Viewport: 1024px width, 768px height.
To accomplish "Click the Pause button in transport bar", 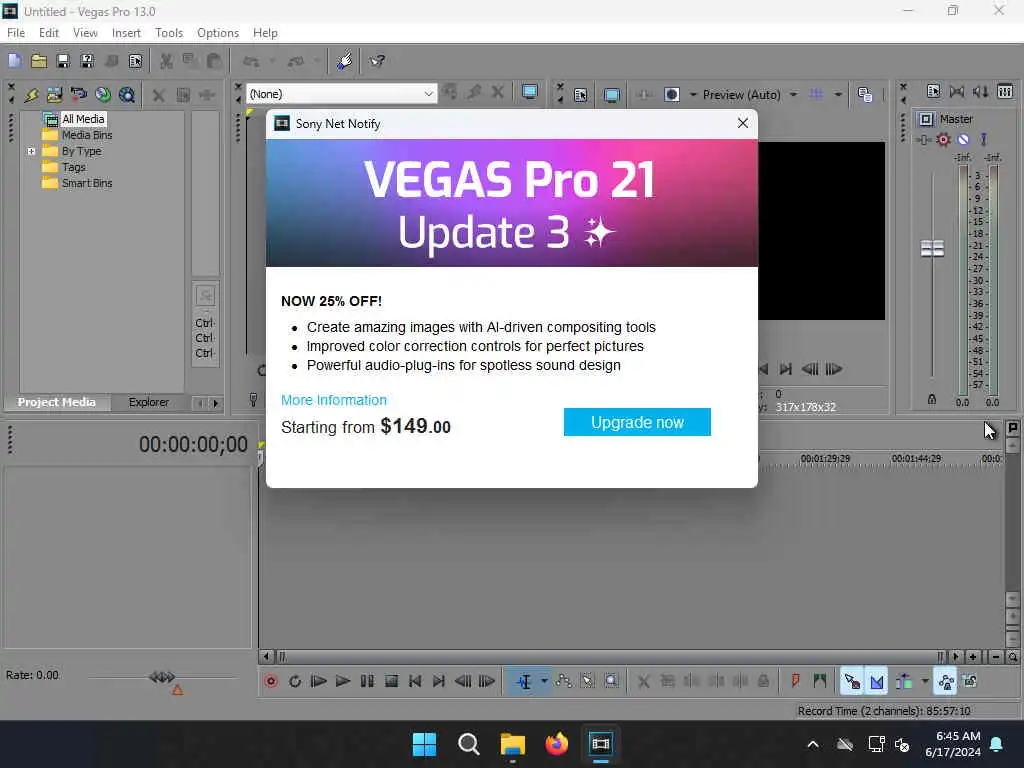I will (367, 681).
